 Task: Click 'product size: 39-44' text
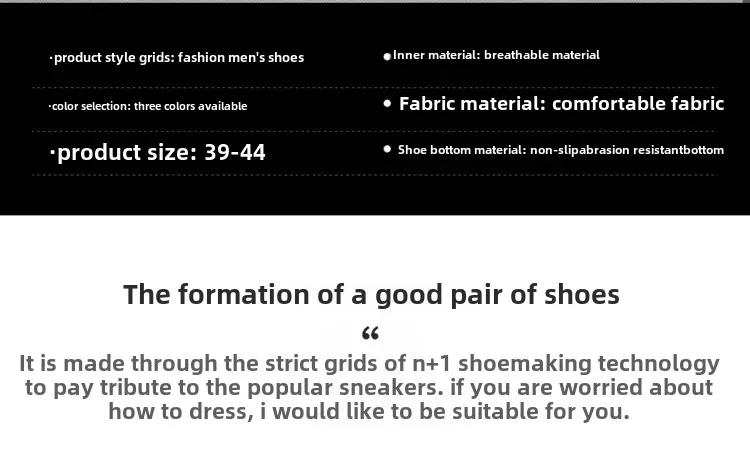(x=161, y=153)
